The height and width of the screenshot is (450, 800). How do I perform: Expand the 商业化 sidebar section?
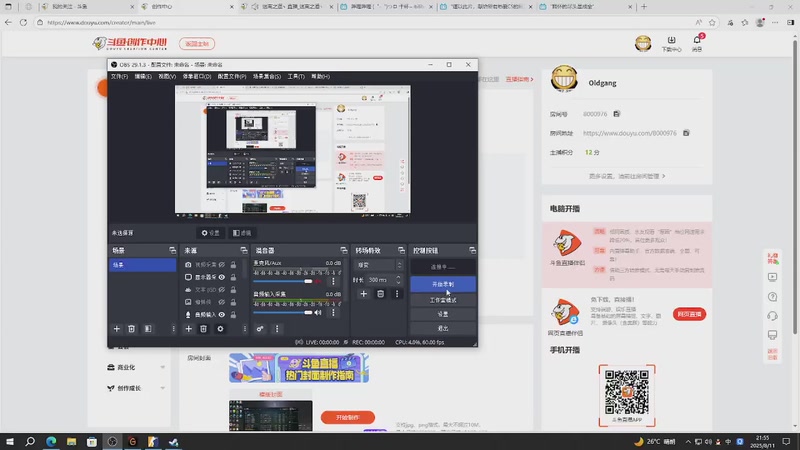click(137, 367)
